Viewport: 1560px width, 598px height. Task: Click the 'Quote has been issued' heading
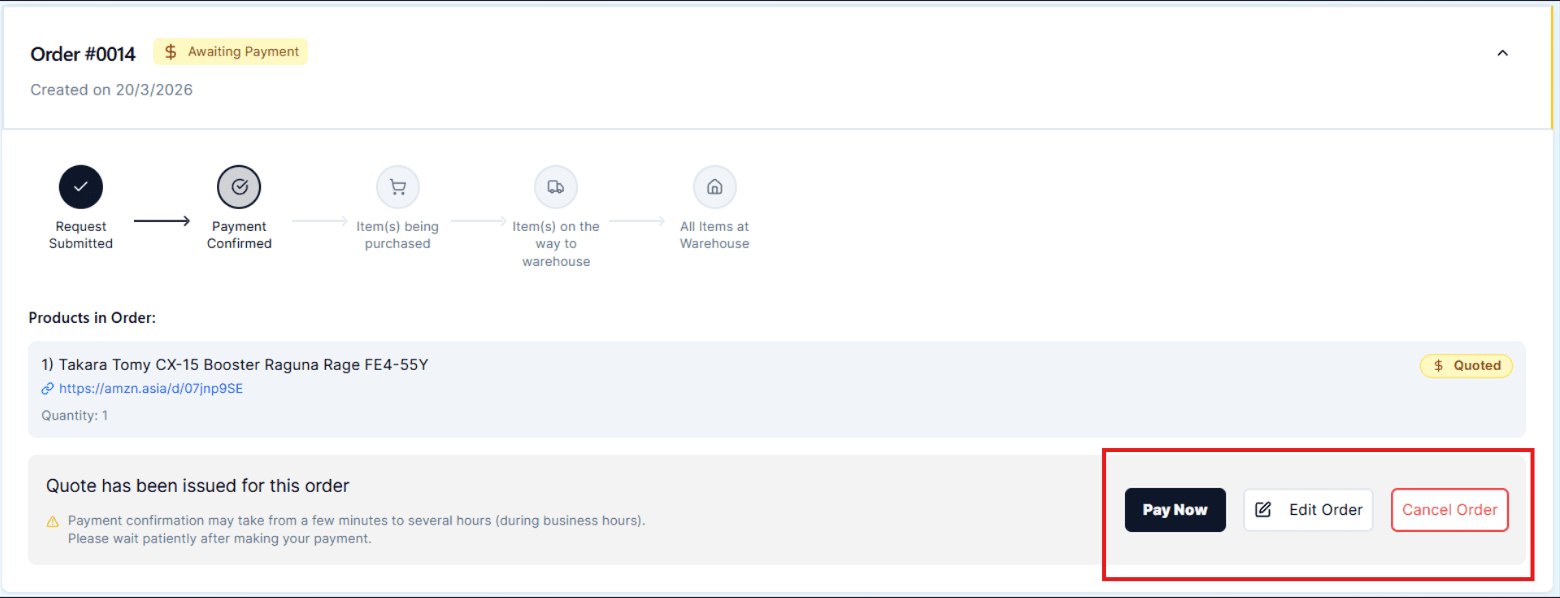(197, 486)
